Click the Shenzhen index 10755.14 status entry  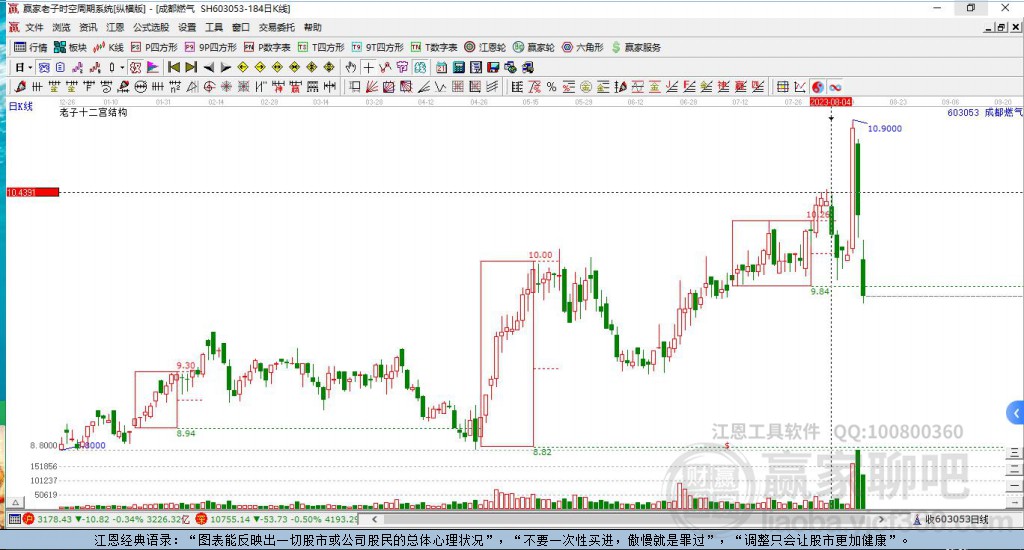pyautogui.click(x=277, y=519)
